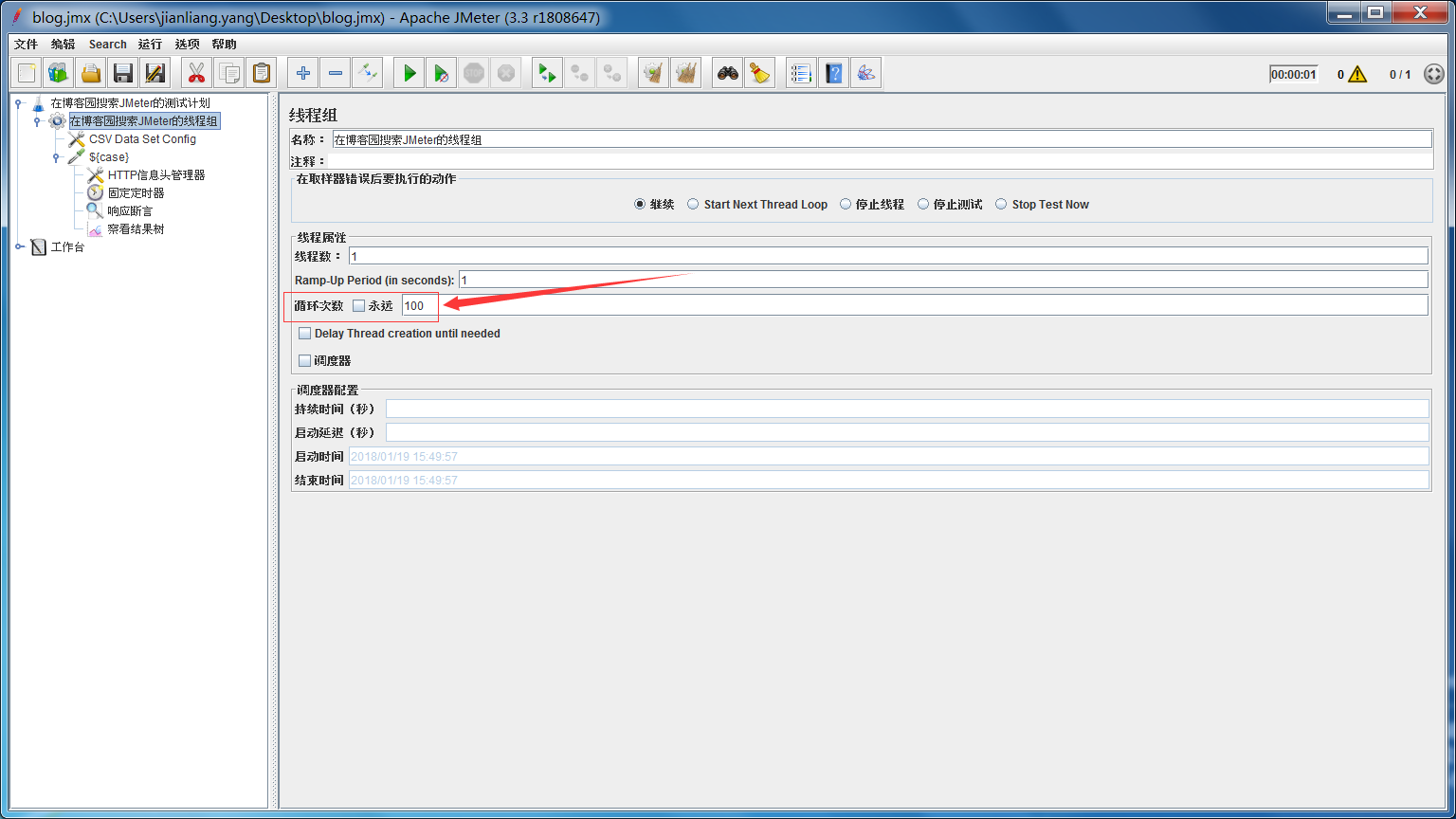
Task: Select Stop Test Now radio option
Action: (1042, 204)
